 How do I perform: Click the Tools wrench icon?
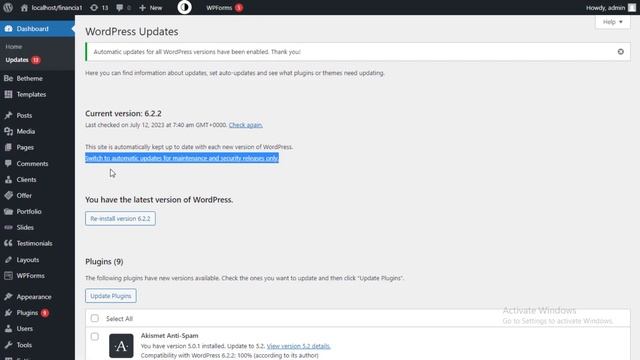point(9,345)
